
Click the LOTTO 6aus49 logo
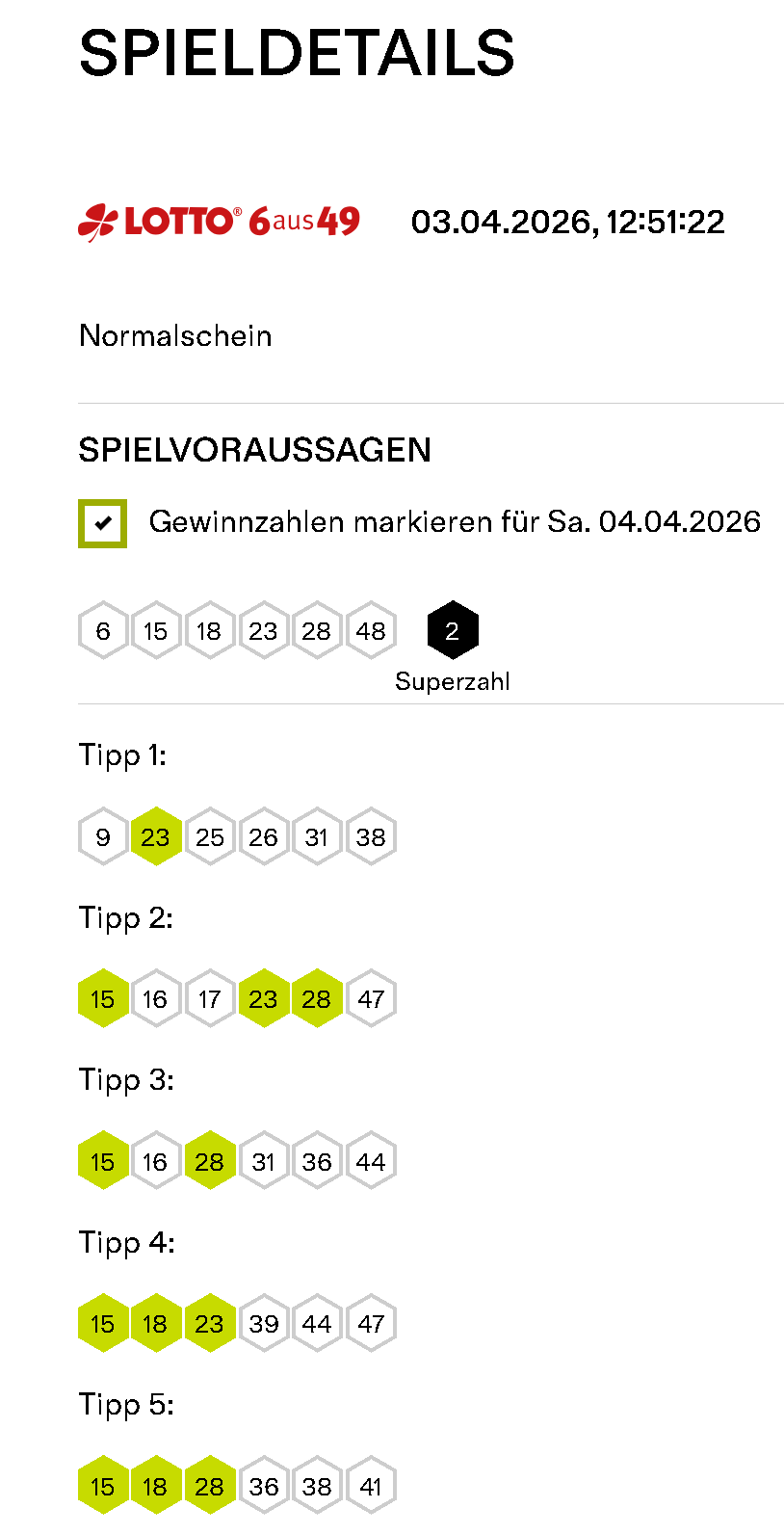(219, 222)
